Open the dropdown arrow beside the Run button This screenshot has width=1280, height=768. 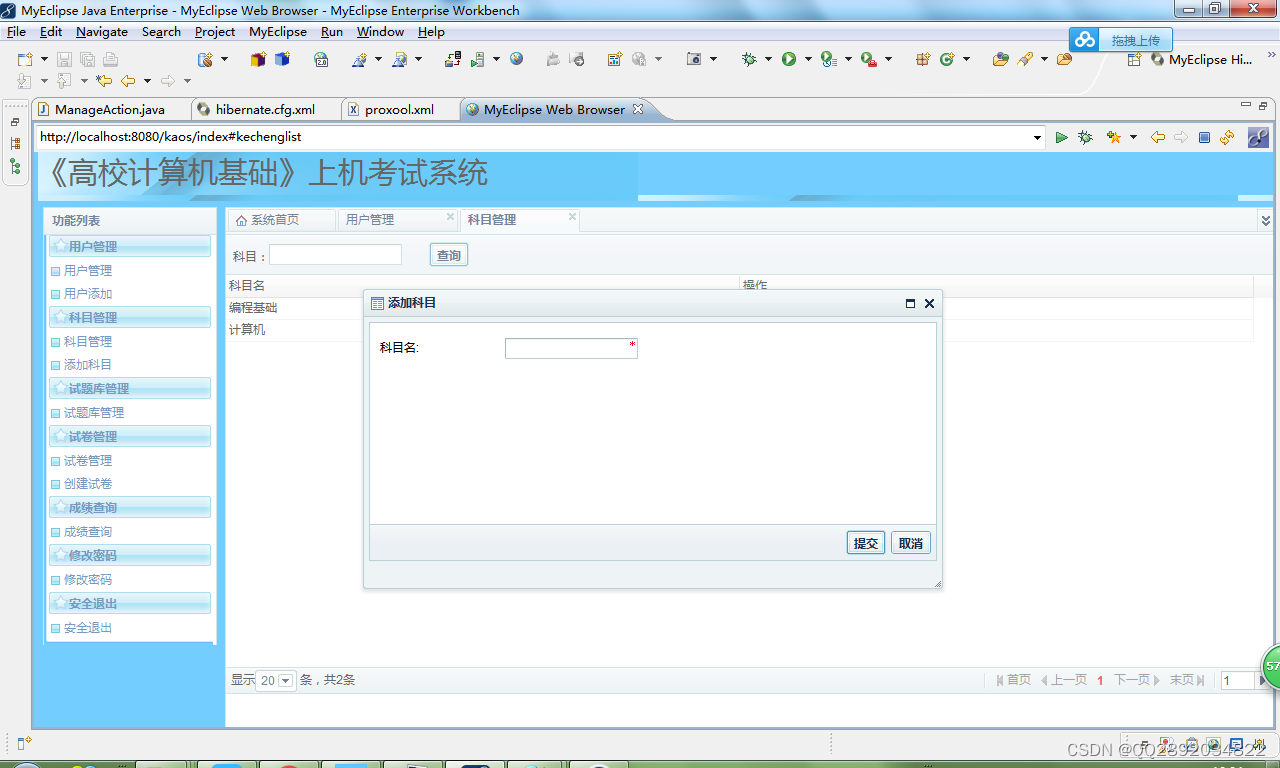click(807, 60)
